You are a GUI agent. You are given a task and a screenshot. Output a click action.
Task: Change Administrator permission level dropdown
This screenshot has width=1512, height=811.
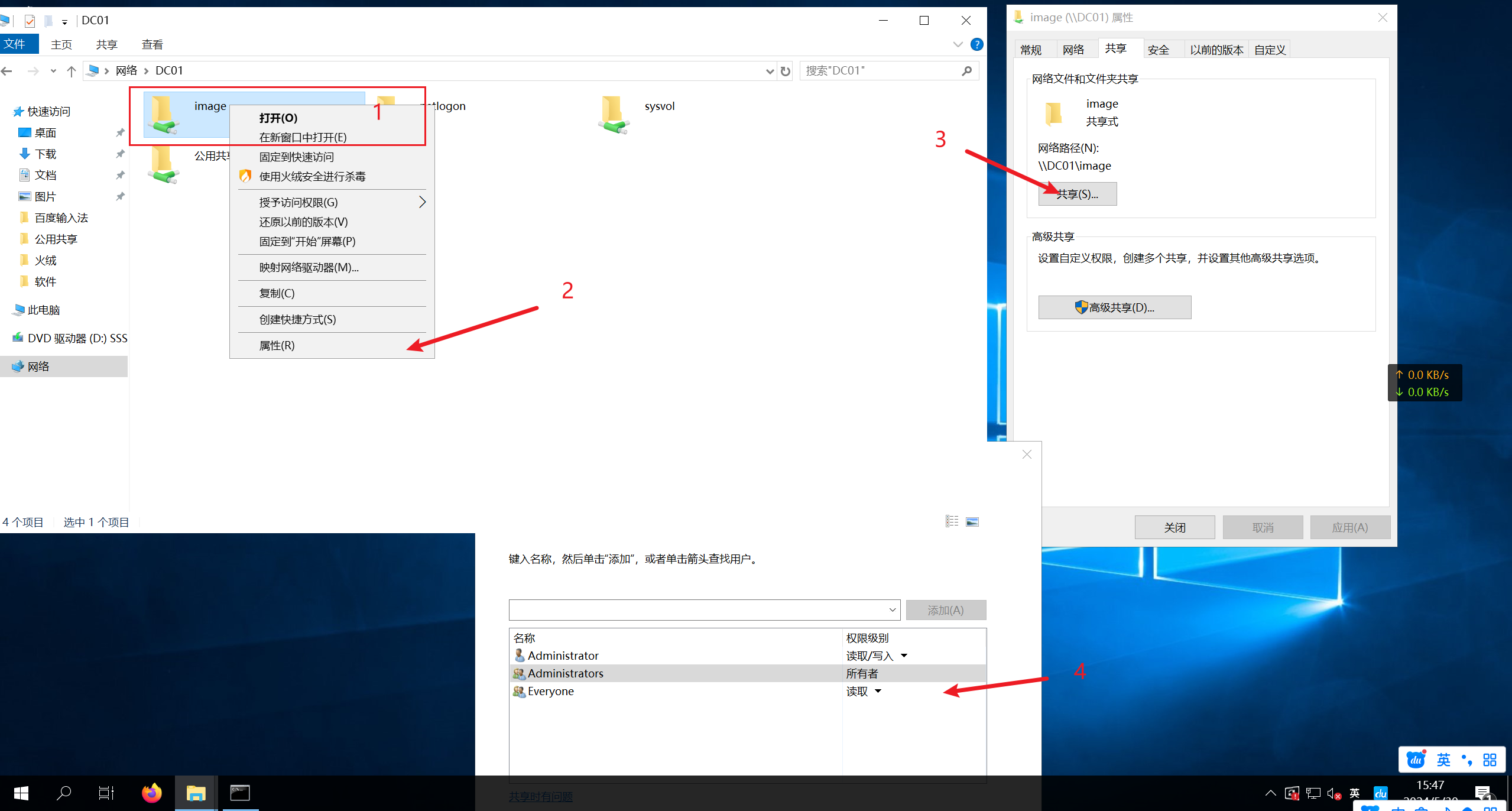point(904,656)
